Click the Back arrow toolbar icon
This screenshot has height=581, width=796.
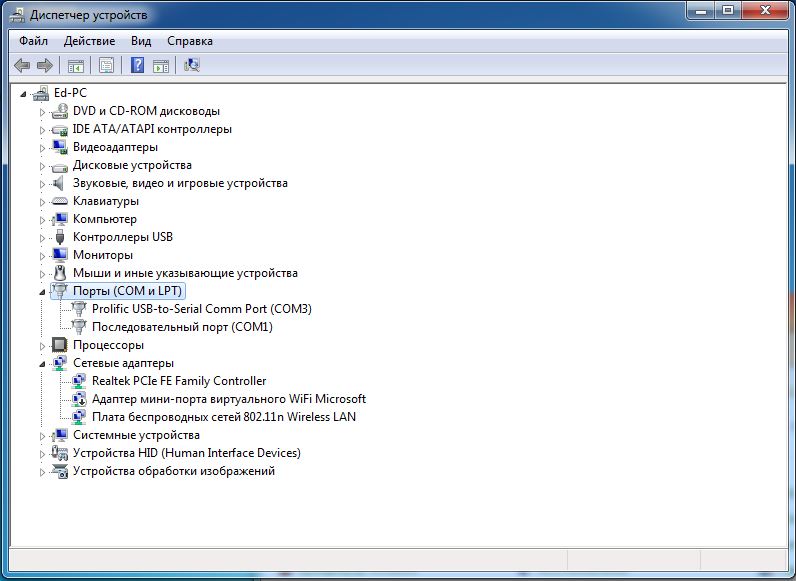[22, 66]
